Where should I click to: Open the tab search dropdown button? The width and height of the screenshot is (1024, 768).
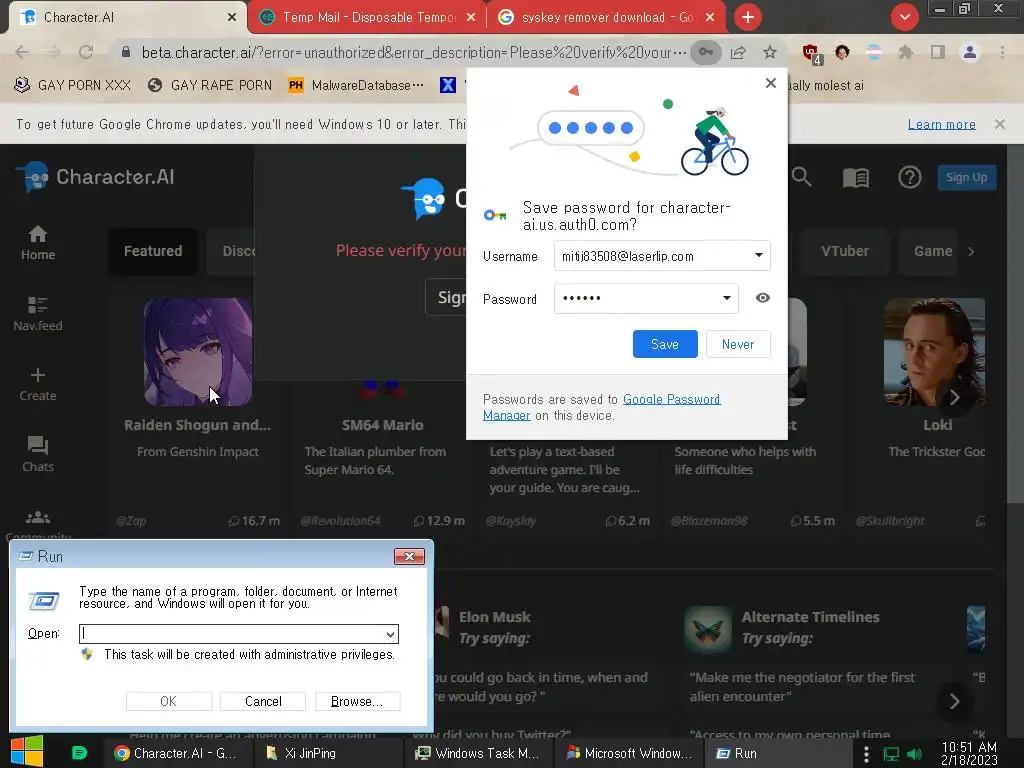[x=904, y=17]
